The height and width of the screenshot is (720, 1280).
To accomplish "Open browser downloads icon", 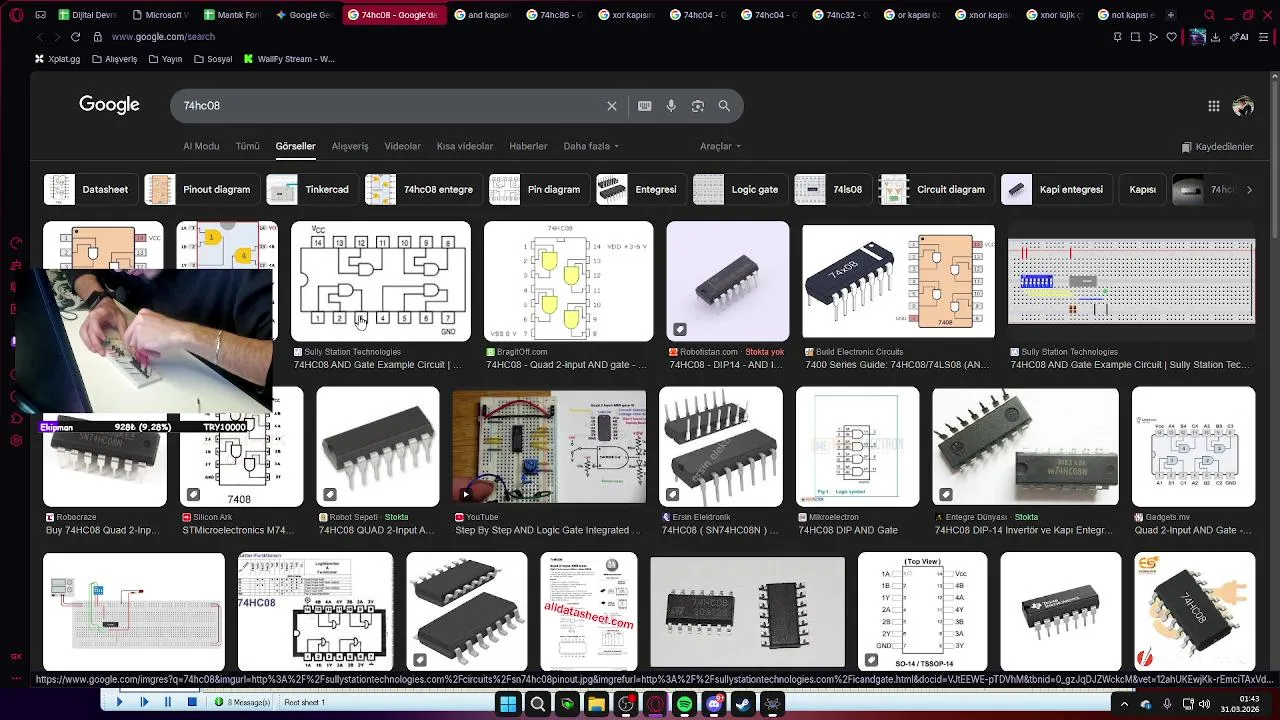I will coord(1215,37).
